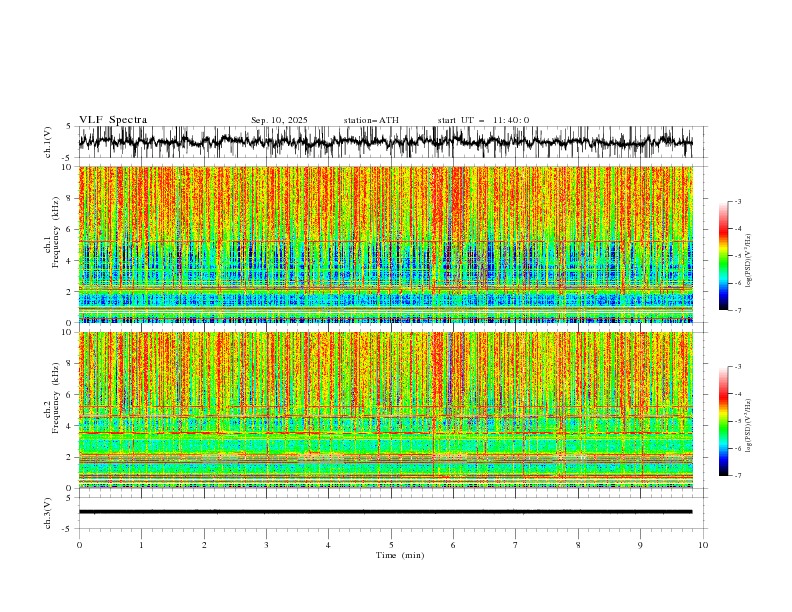Click the "VLF Spectra" plot title

113,120
